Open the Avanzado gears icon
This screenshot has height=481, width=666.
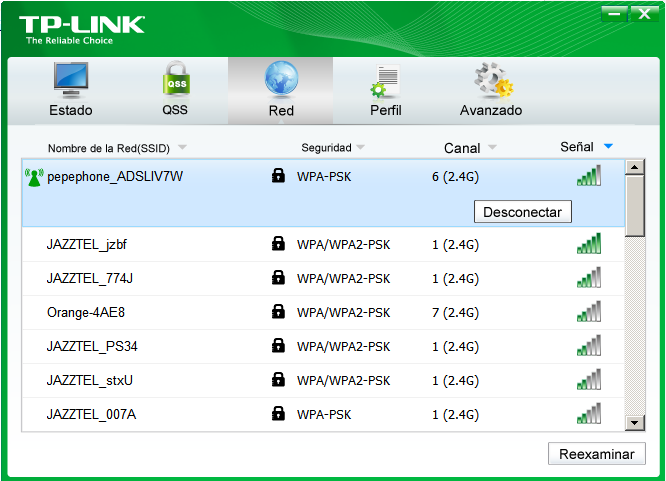(494, 79)
